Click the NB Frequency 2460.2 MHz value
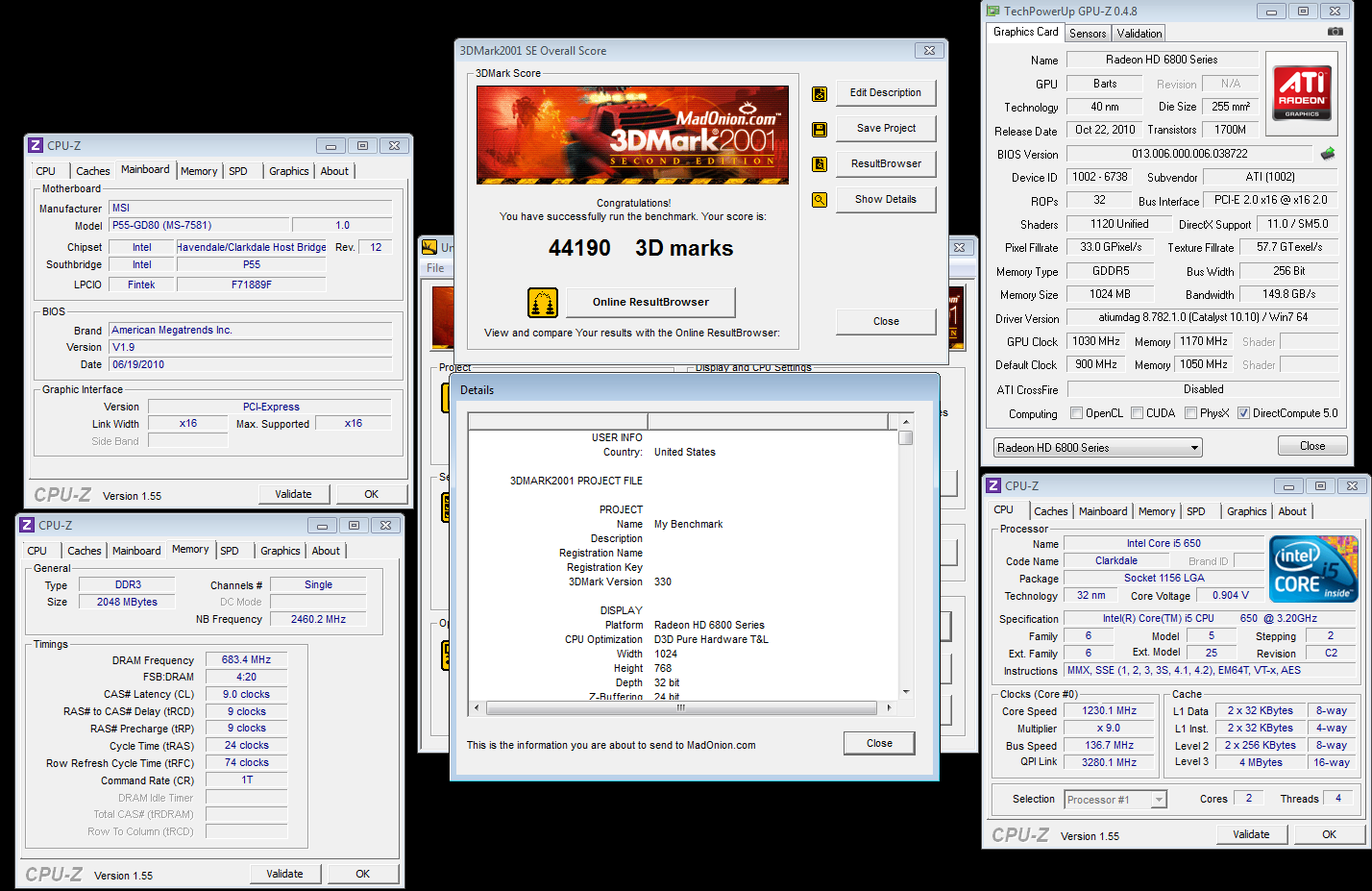1372x891 pixels. (318, 620)
